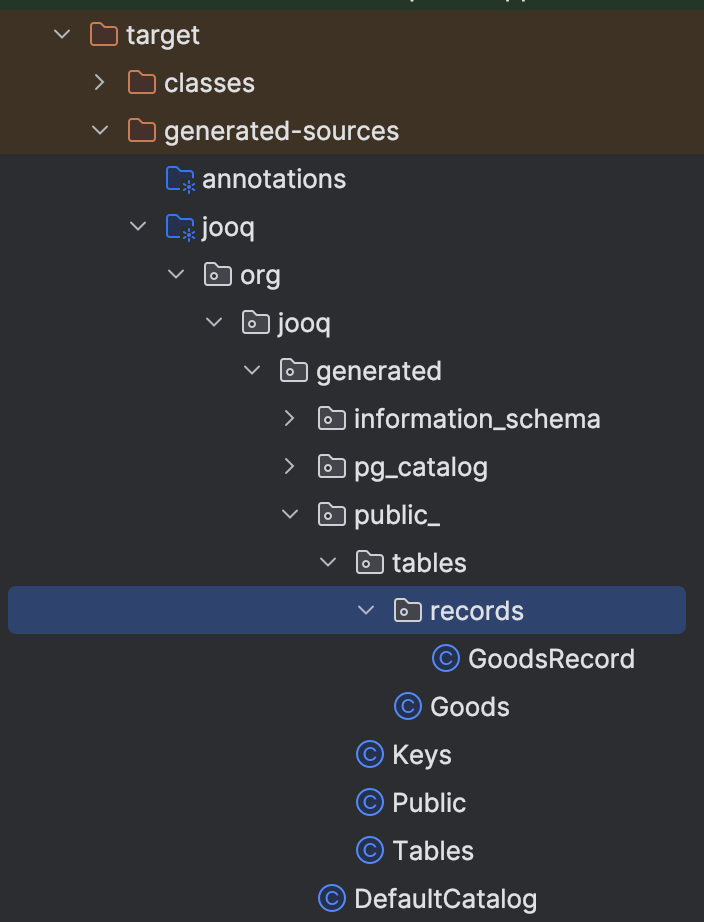Click the Goods class icon
Screen dimensions: 704x922
click(408, 707)
